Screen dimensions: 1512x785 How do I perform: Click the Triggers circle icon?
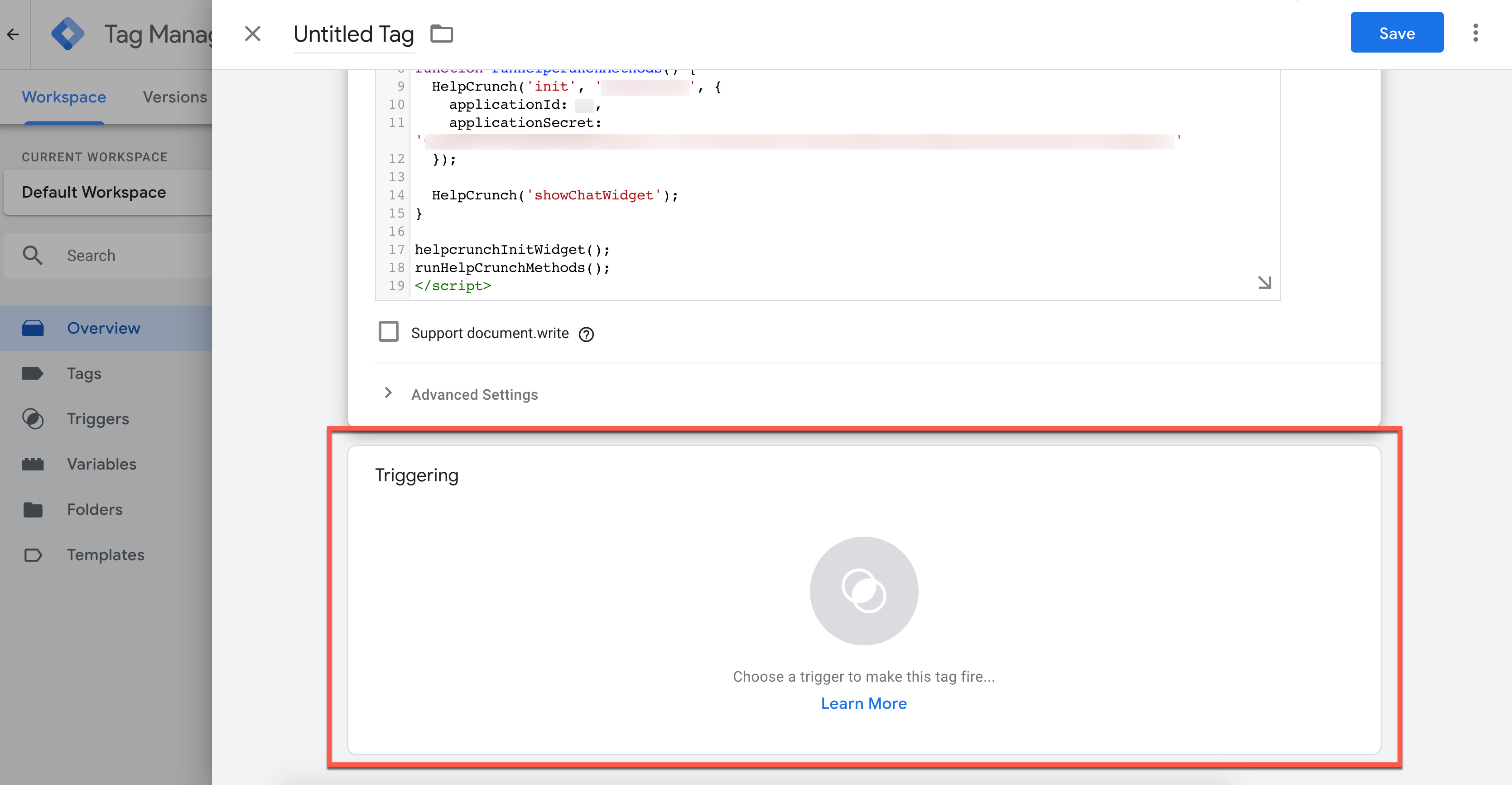[x=33, y=419]
